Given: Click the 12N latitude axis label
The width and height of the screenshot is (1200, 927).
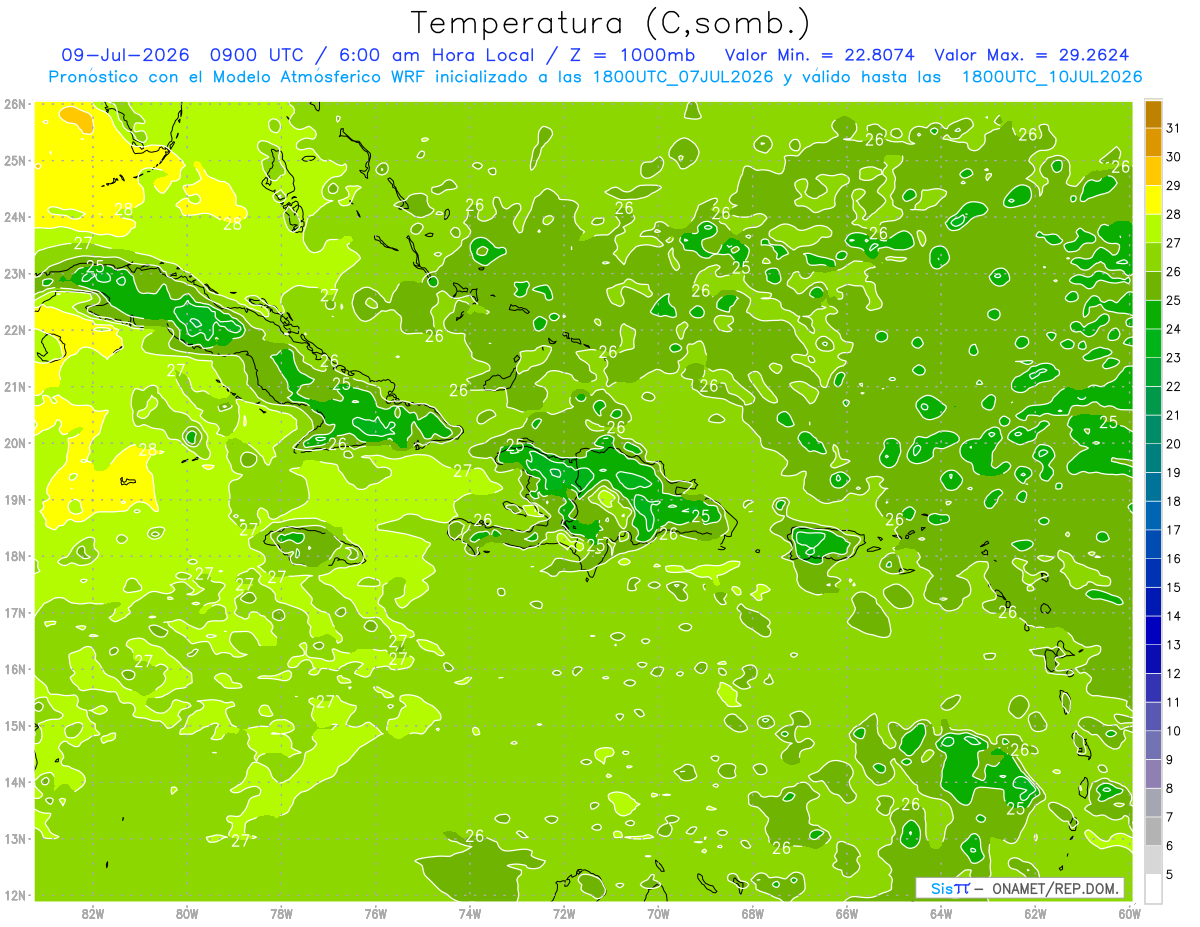Looking at the screenshot, I should 15,895.
